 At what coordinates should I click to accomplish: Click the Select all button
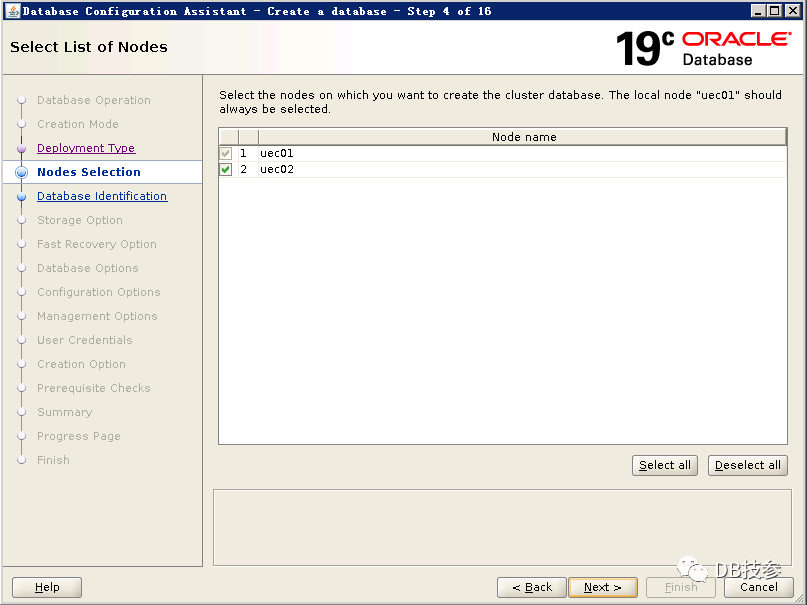pyautogui.click(x=664, y=466)
